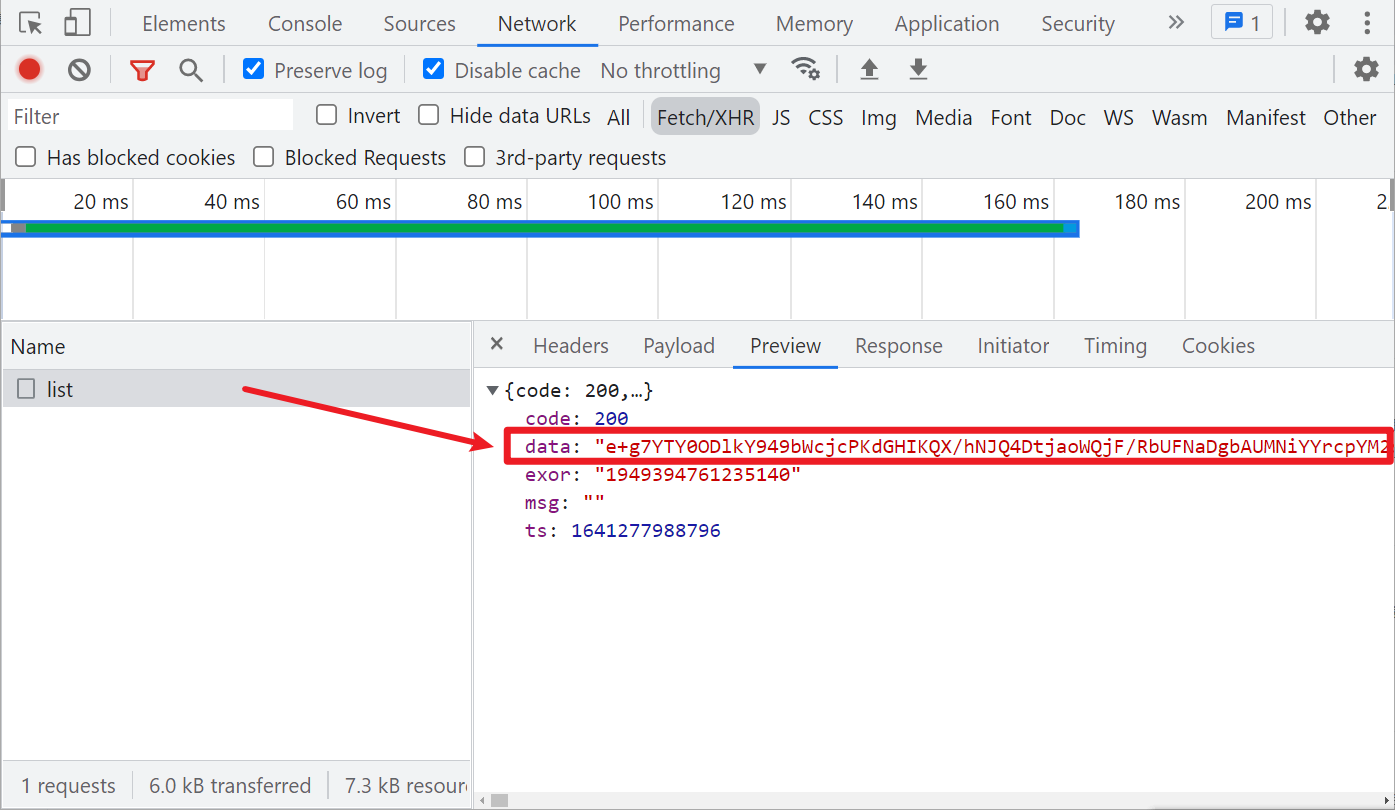Clear the network log
This screenshot has width=1395, height=810.
(79, 70)
